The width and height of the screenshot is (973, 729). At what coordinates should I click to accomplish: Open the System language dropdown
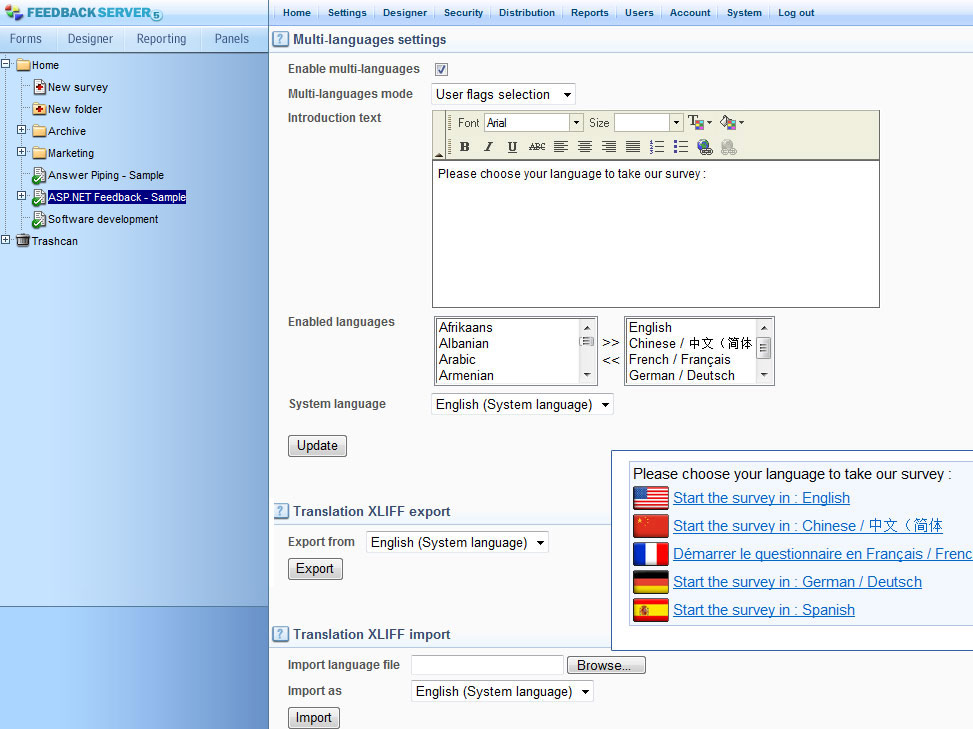522,405
